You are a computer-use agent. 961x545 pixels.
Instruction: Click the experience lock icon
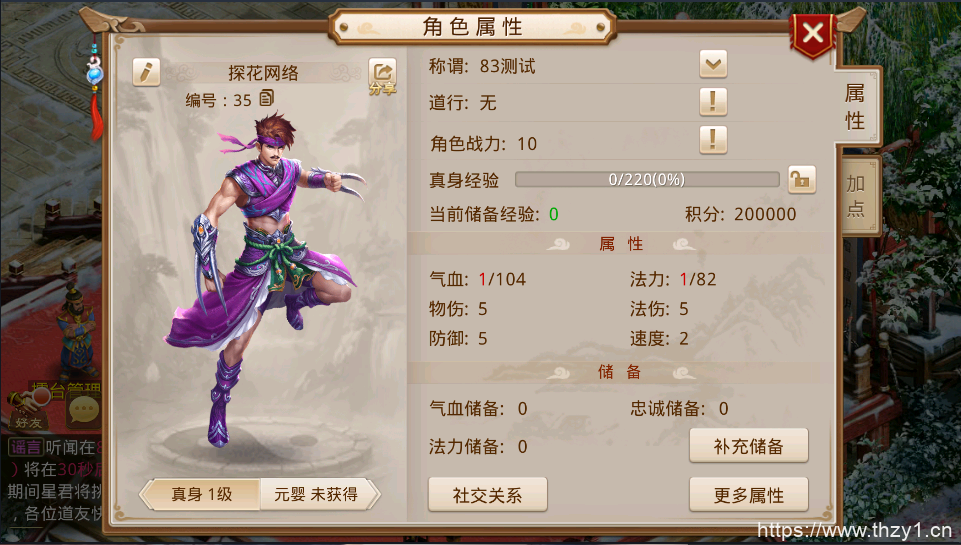[x=802, y=180]
